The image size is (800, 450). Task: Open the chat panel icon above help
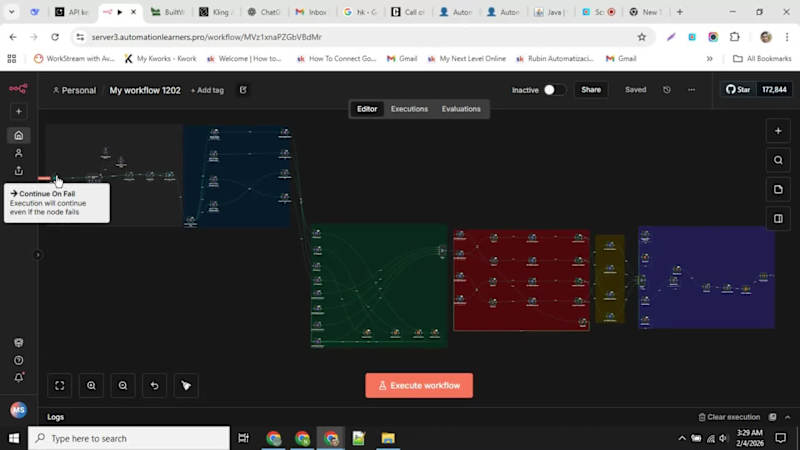click(19, 342)
